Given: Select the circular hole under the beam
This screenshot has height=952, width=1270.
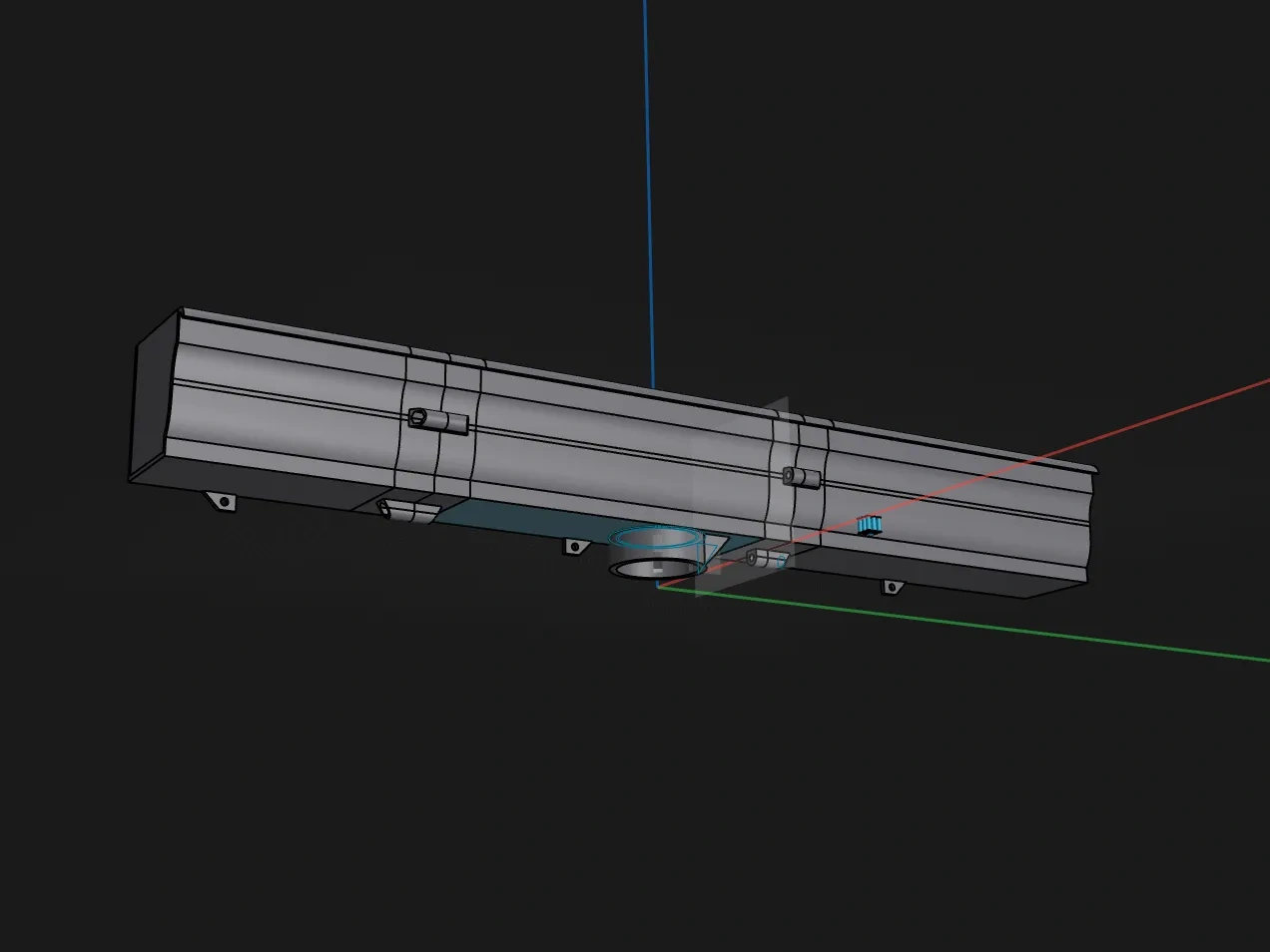Looking at the screenshot, I should pyautogui.click(x=654, y=569).
